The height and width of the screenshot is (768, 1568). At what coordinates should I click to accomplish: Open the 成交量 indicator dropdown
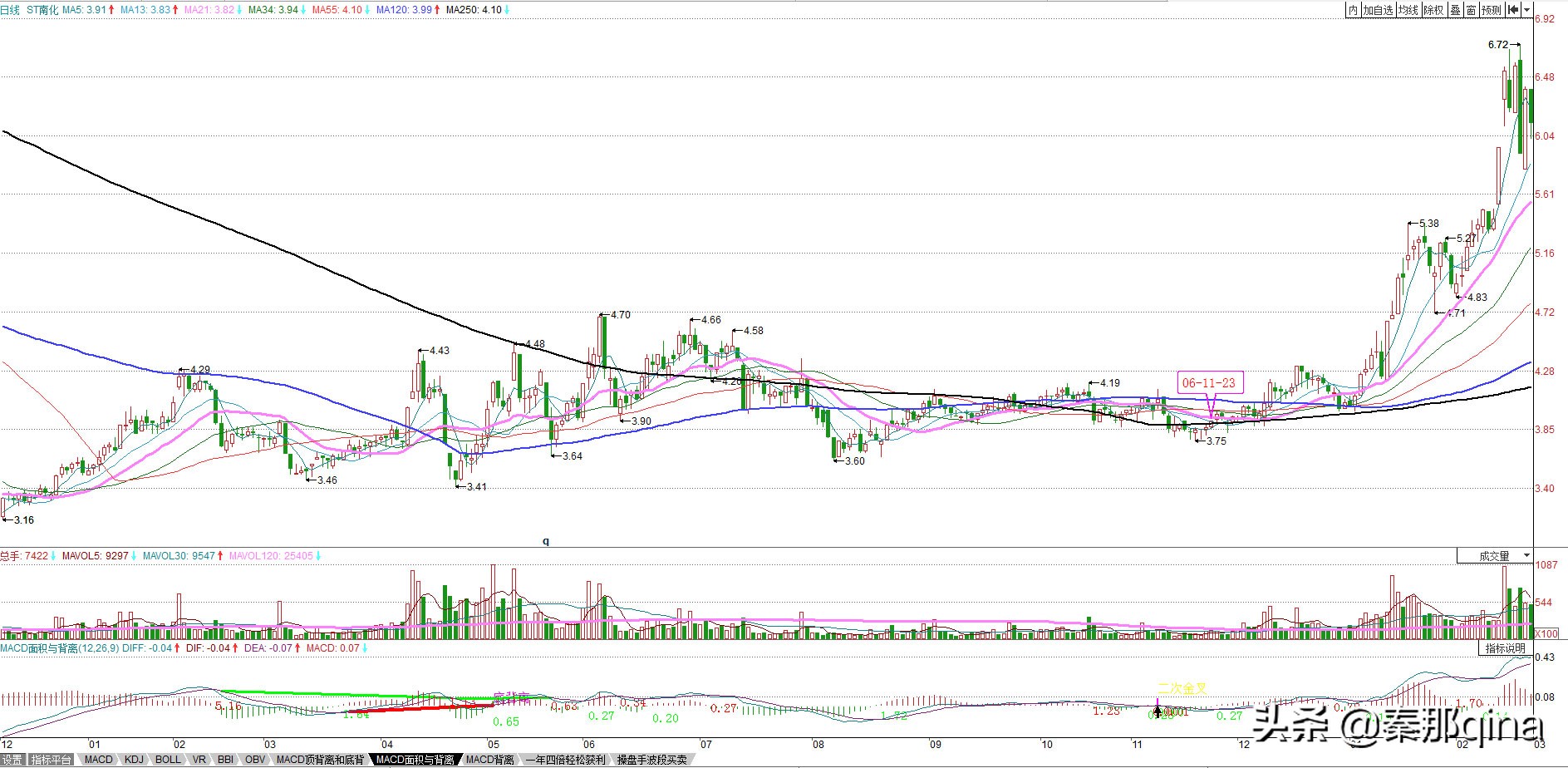(1495, 556)
